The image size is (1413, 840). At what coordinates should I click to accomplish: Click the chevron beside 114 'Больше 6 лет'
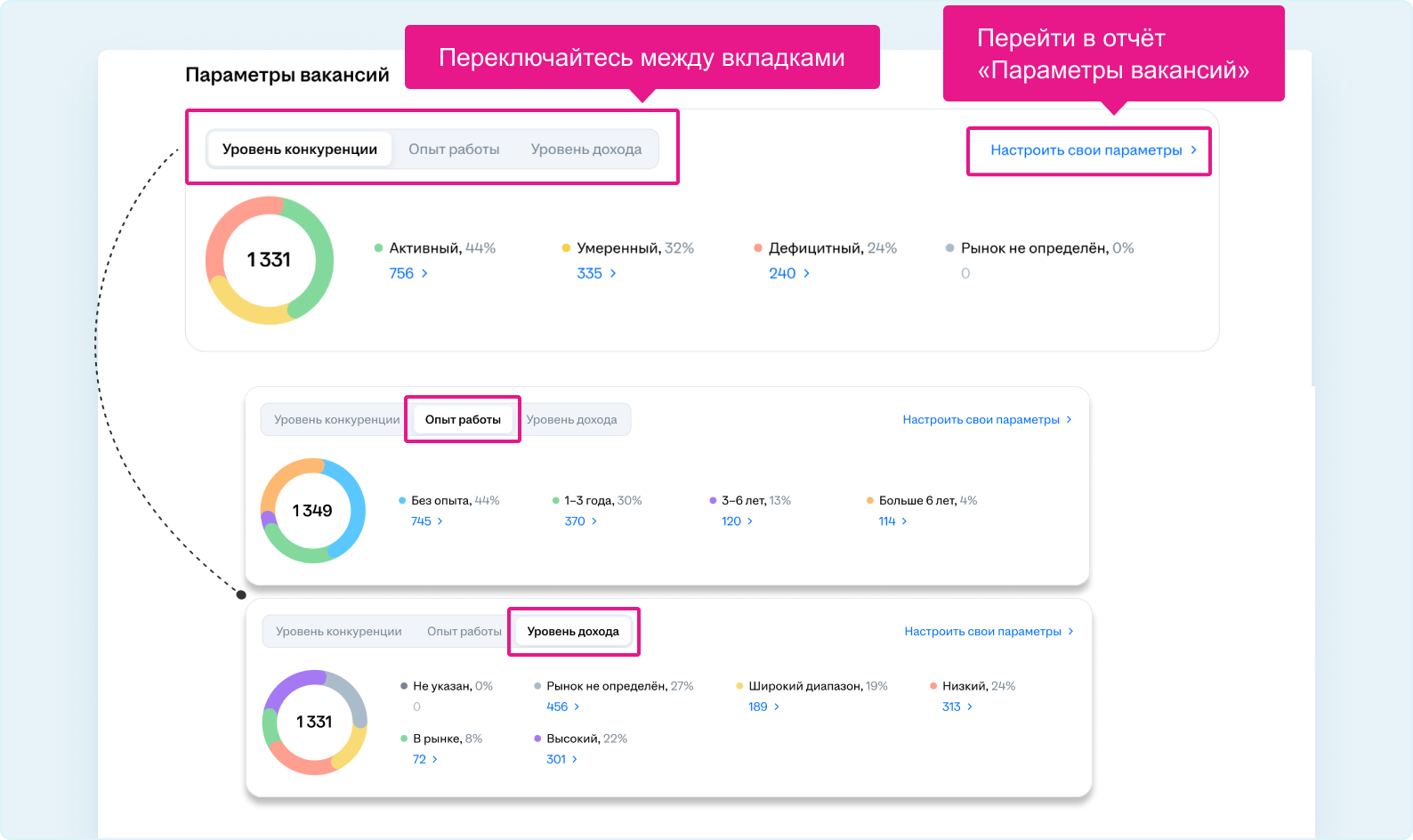[x=904, y=521]
